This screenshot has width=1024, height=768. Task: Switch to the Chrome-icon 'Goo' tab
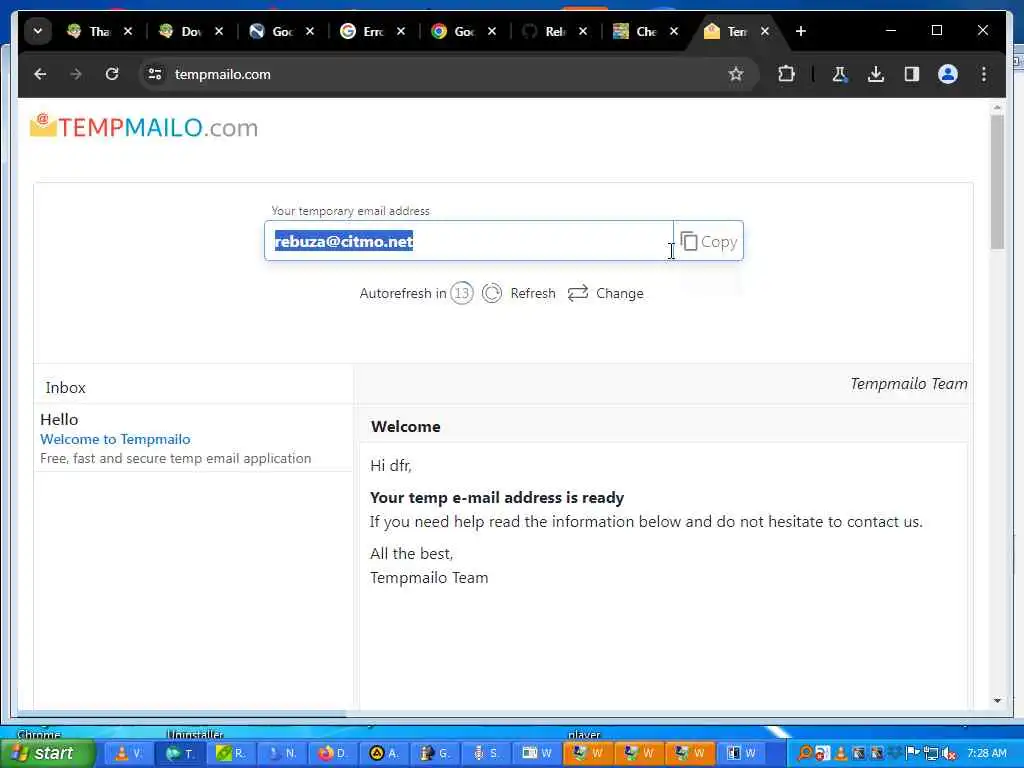click(x=453, y=31)
